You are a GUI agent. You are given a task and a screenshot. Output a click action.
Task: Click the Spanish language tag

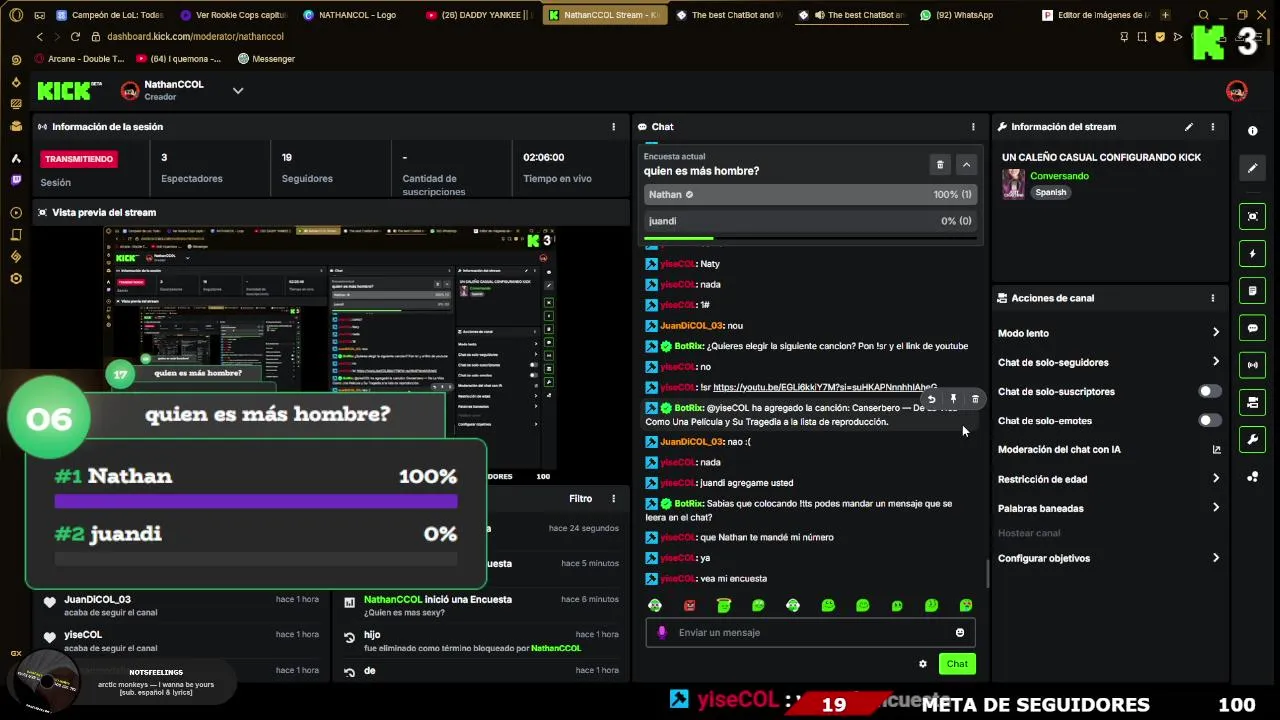[1050, 192]
